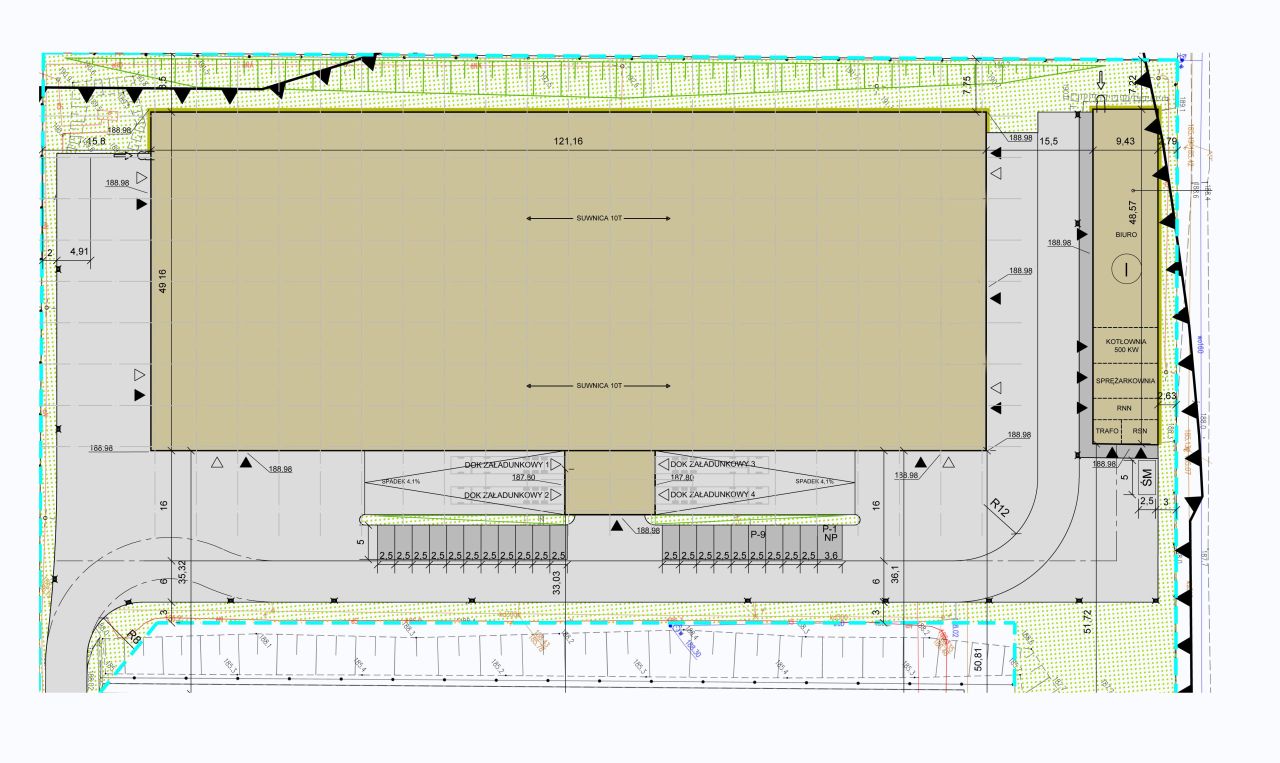Click the 2,79 dimension near office

coord(1167,142)
